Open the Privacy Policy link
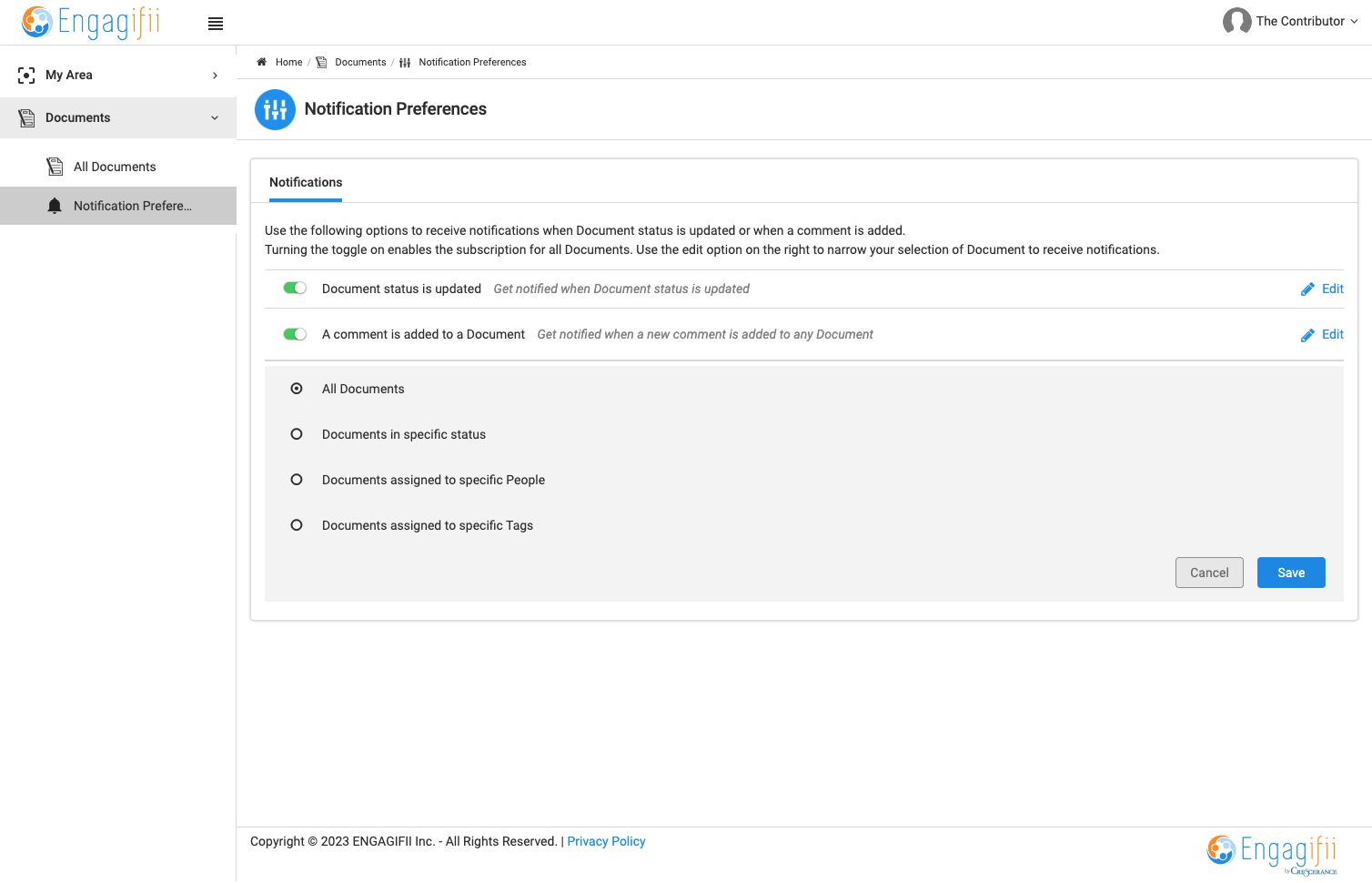 coord(606,841)
